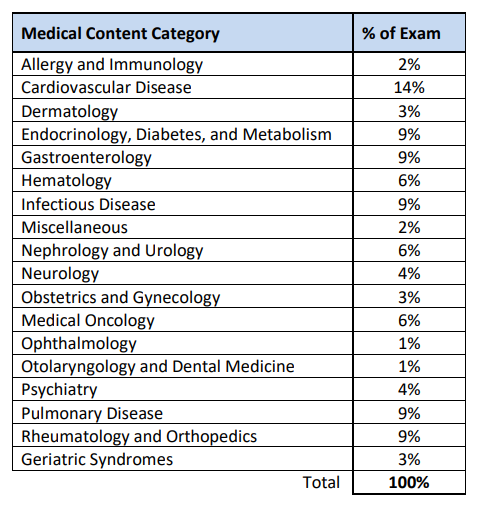Click the Medical Oncology label
Image resolution: width=481 pixels, height=511 pixels.
pos(88,320)
